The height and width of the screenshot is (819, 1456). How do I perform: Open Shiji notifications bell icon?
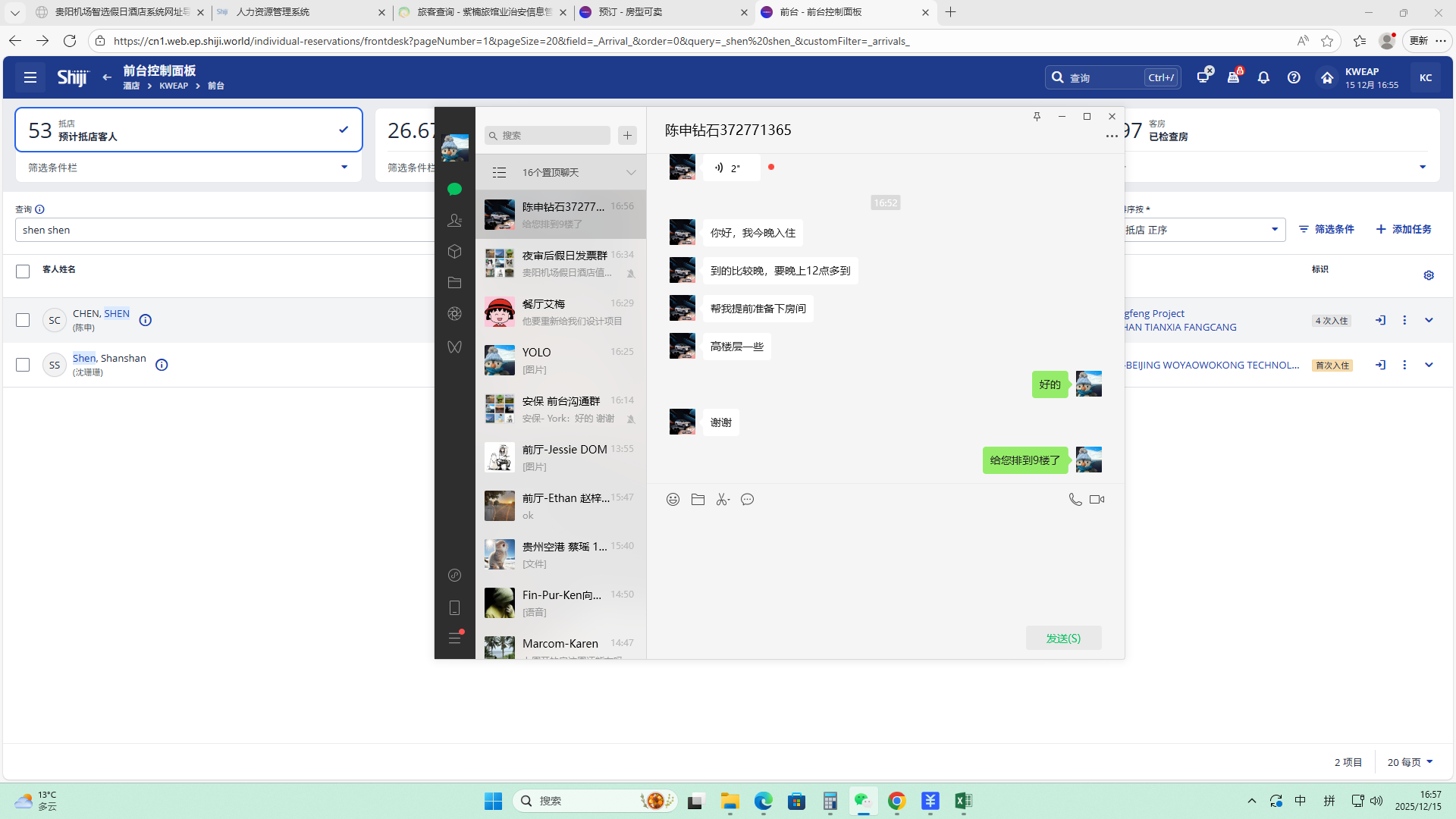[1263, 77]
